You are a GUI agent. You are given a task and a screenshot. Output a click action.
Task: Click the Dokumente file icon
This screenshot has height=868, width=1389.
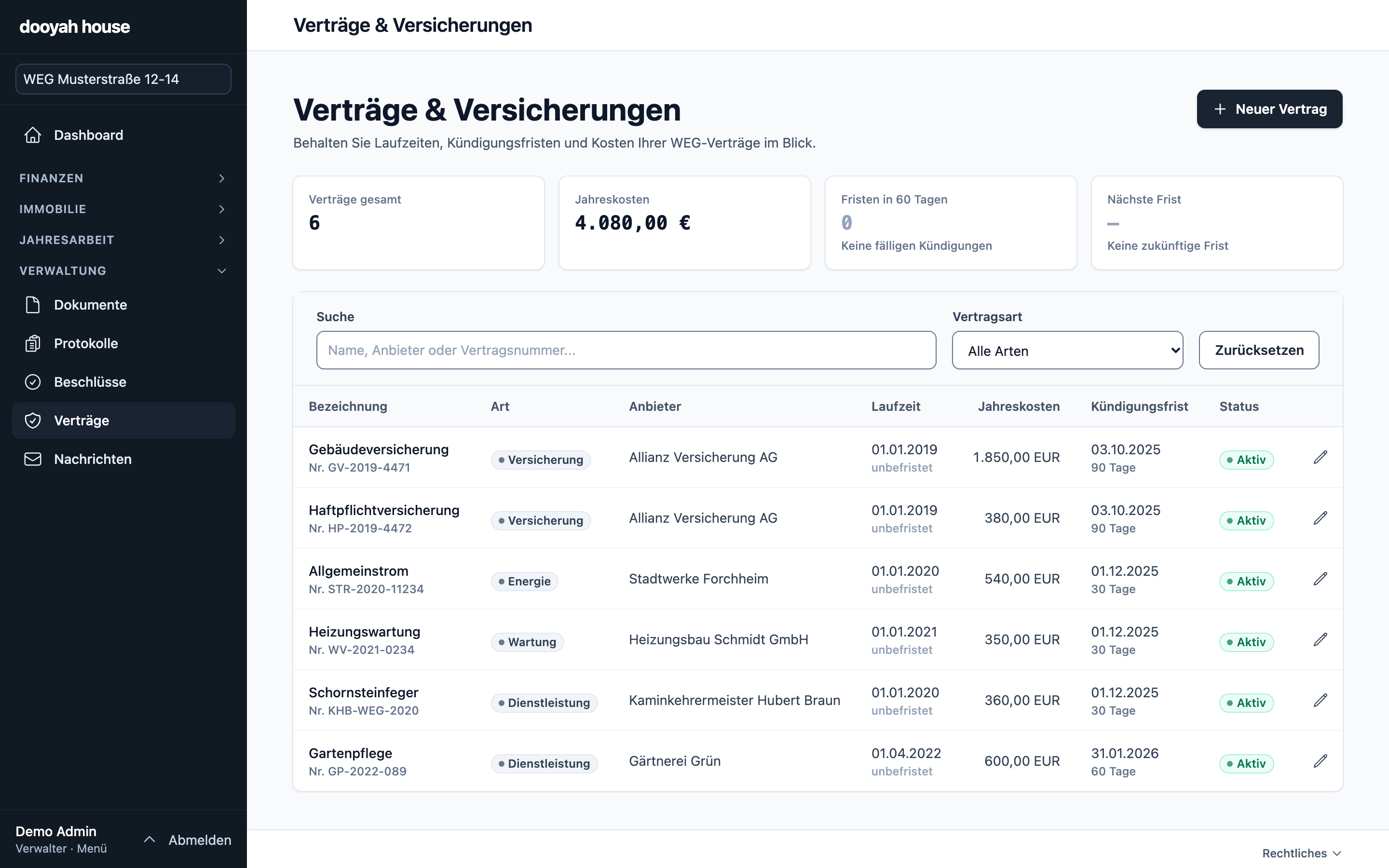(x=33, y=305)
